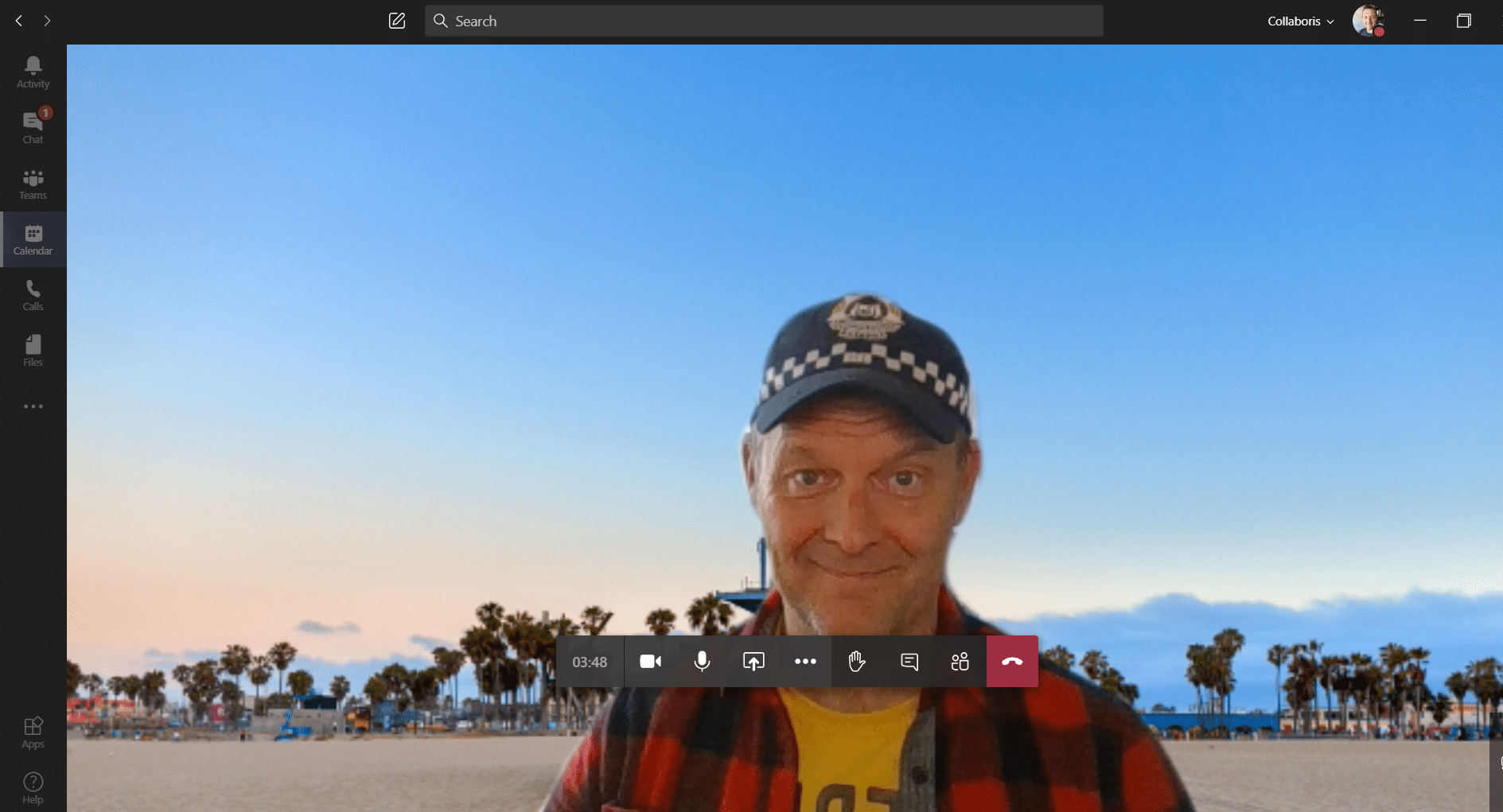Open the Calls section
This screenshot has width=1503, height=812.
[33, 295]
